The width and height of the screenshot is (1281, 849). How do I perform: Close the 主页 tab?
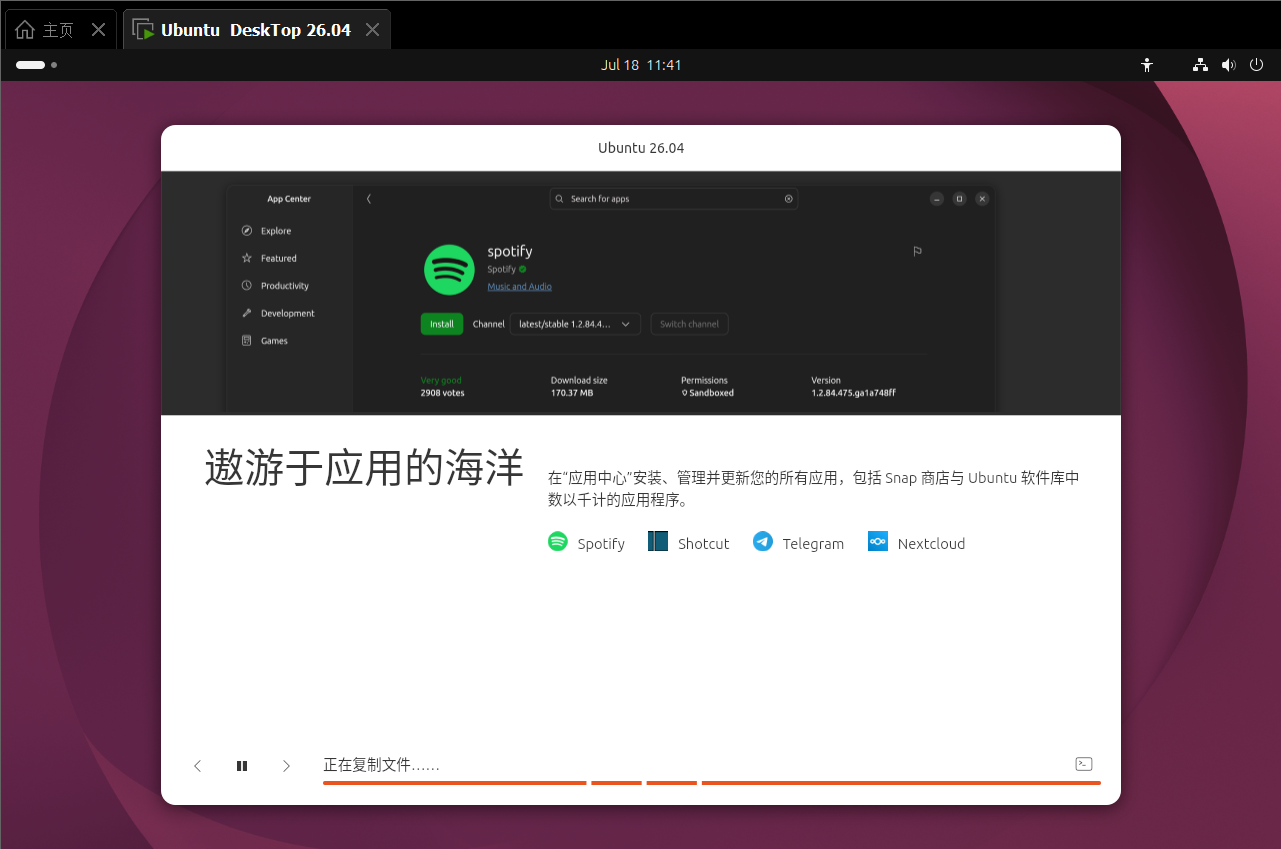point(98,30)
